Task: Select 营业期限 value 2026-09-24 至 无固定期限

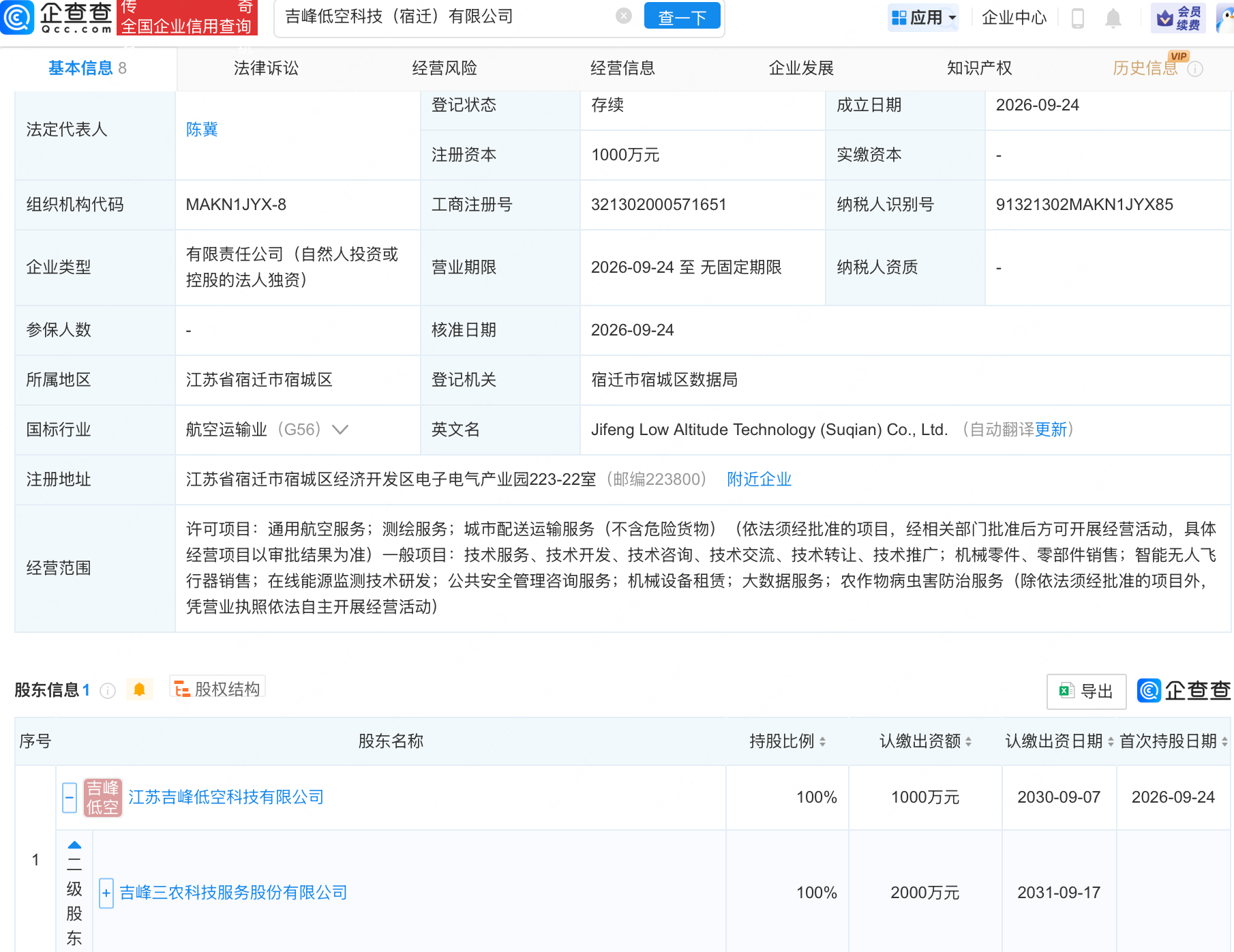Action: pyautogui.click(x=686, y=267)
